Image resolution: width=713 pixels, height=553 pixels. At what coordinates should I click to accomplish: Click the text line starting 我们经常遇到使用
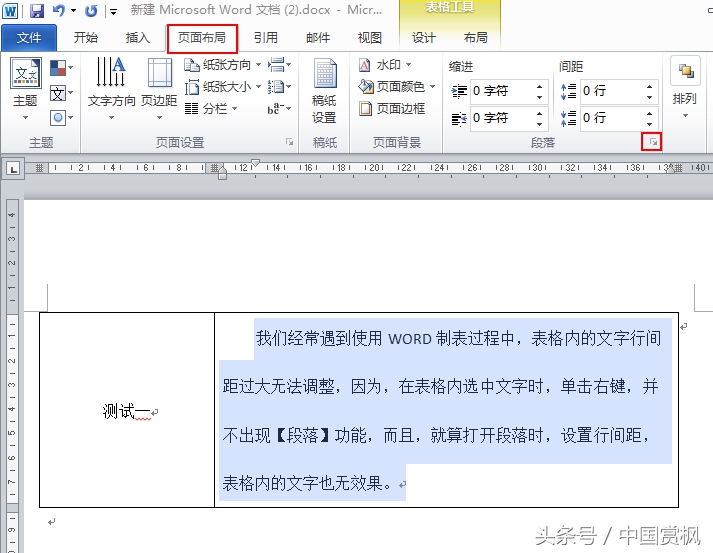[458, 338]
